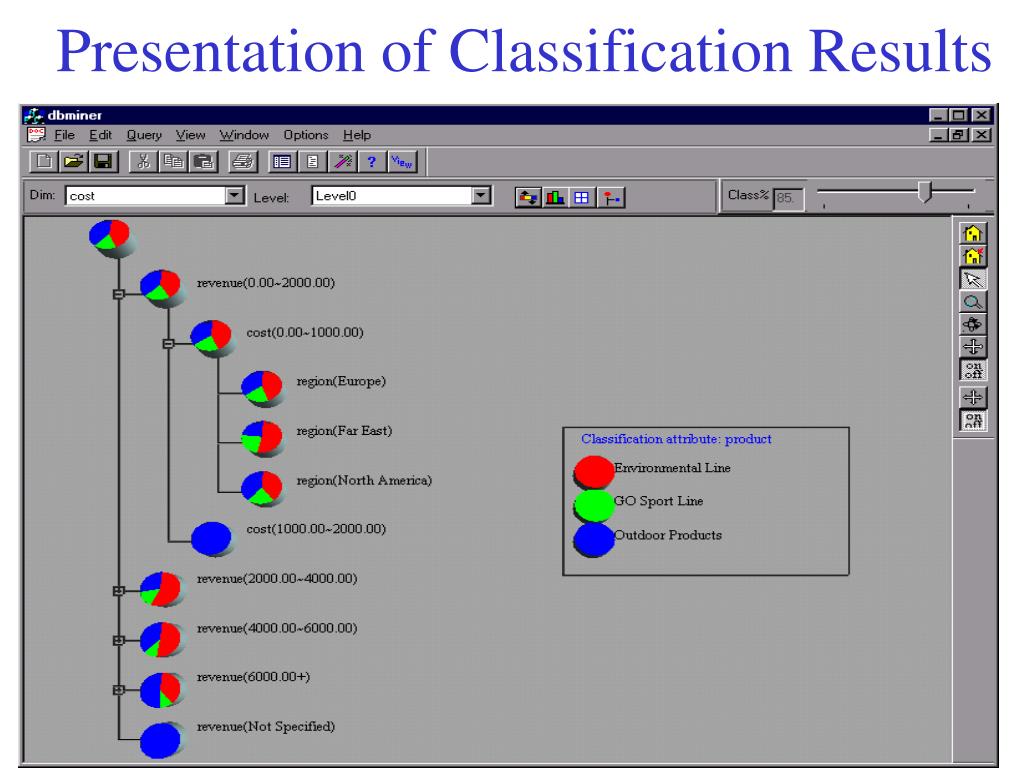Viewport: 1024px width, 768px height.
Task: Click the Copy toolbar icon
Action: coord(173,161)
